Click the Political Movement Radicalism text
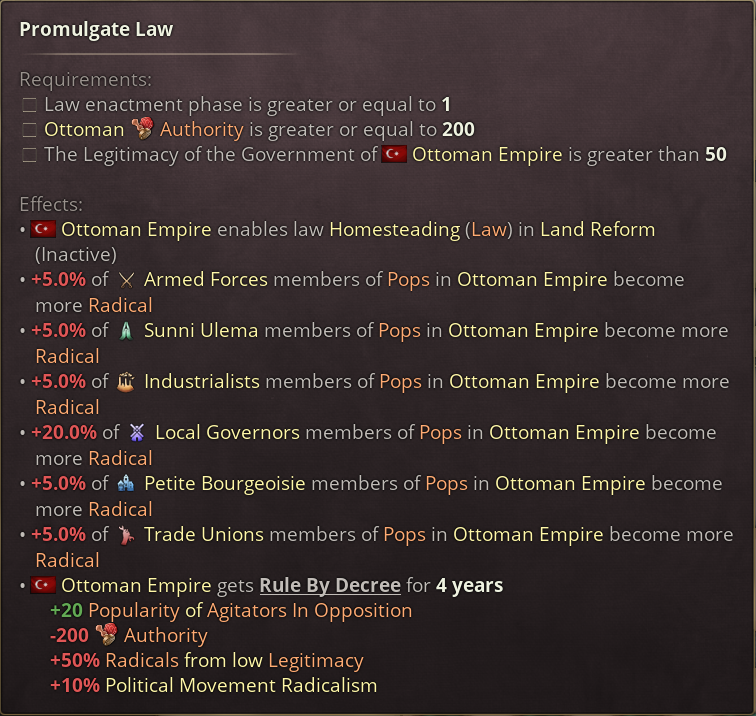756x716 pixels. click(241, 685)
